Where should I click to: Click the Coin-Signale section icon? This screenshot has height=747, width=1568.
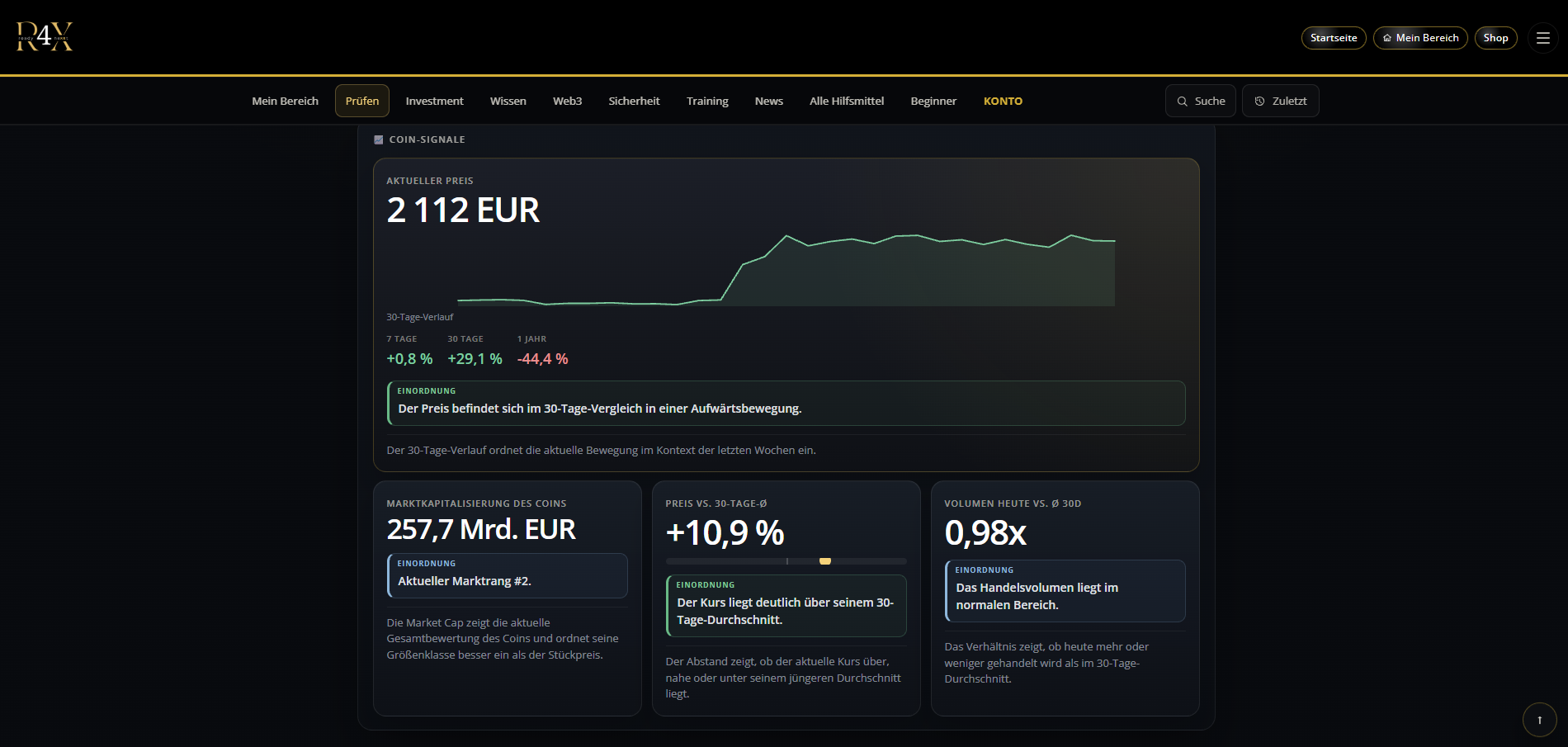pyautogui.click(x=379, y=139)
